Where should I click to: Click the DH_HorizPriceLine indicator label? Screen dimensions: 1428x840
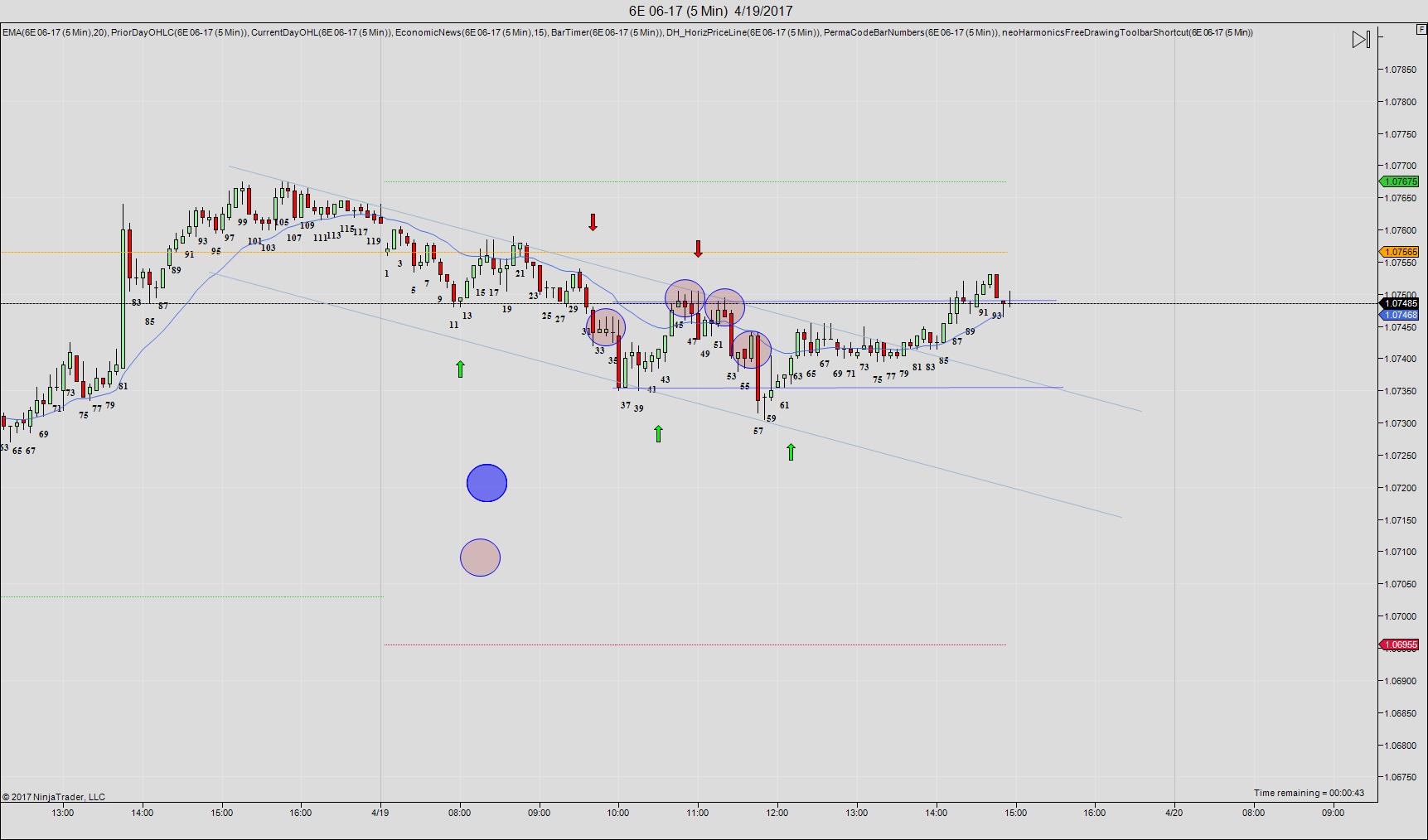click(x=743, y=32)
